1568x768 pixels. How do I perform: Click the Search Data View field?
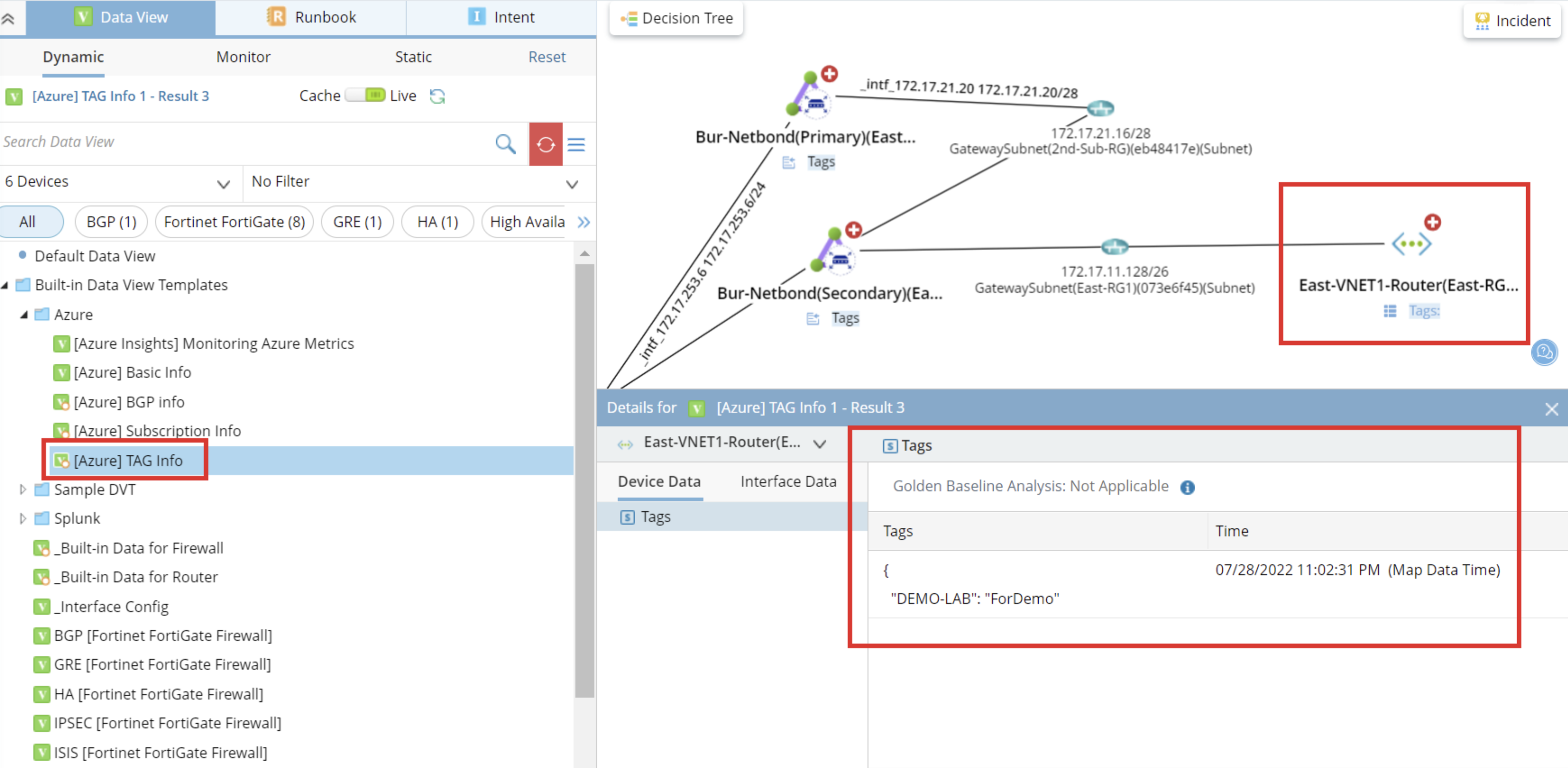pos(243,142)
